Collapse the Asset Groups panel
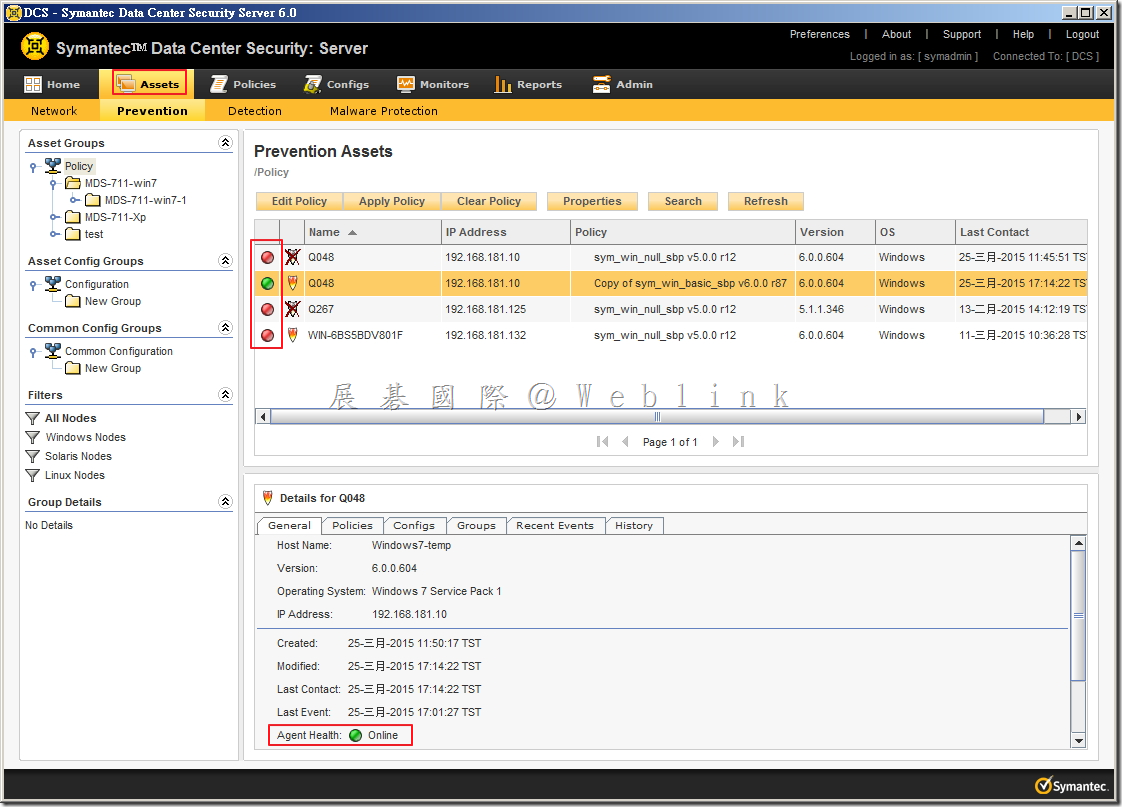 tap(225, 143)
